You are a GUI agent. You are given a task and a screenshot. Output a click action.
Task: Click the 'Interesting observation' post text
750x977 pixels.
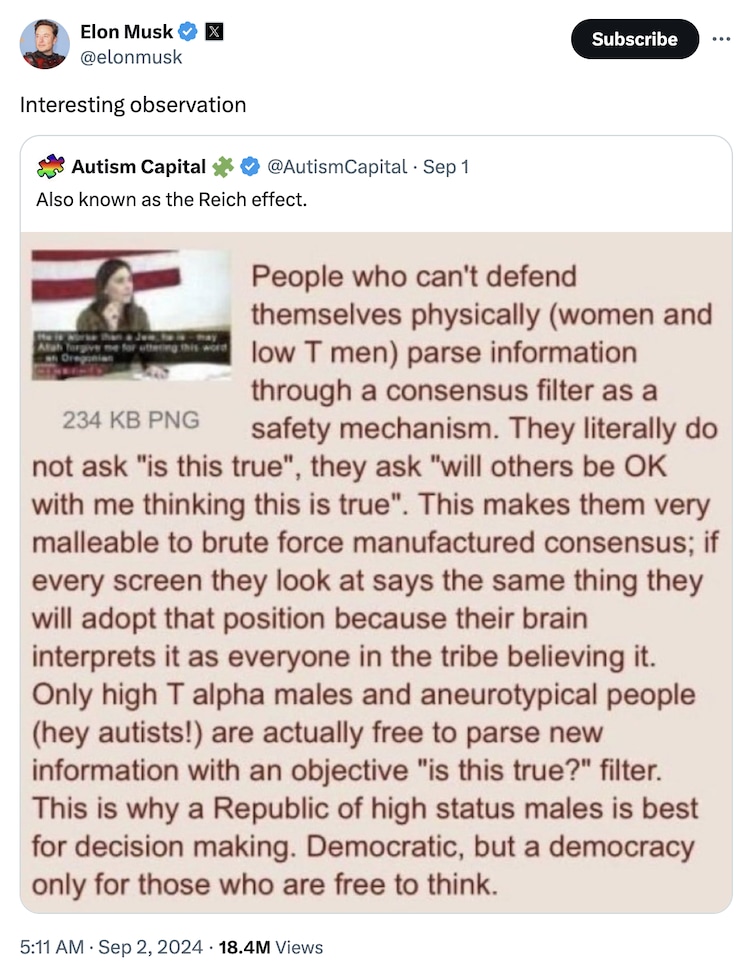[x=133, y=104]
